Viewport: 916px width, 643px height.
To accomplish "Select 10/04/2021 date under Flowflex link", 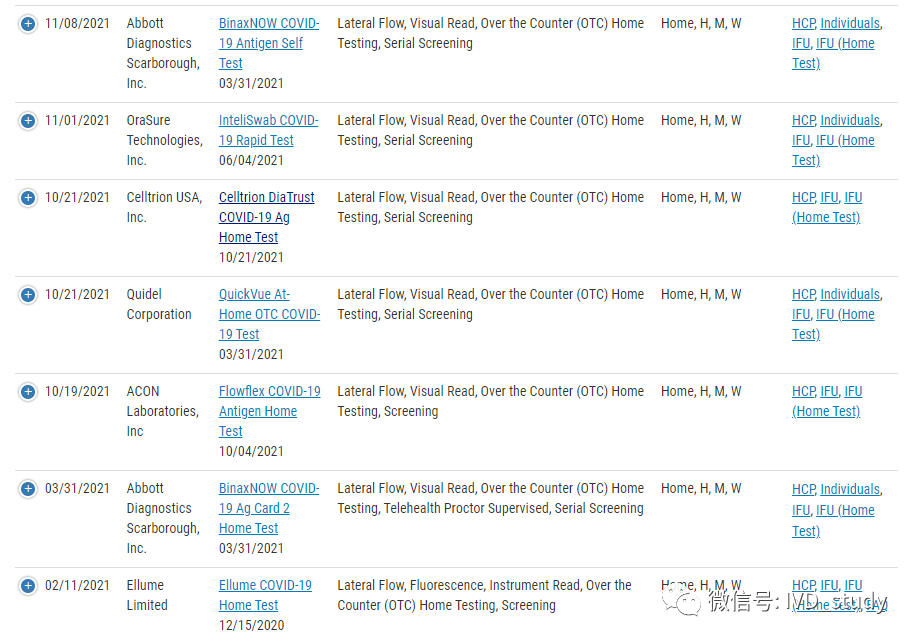I will click(x=251, y=451).
